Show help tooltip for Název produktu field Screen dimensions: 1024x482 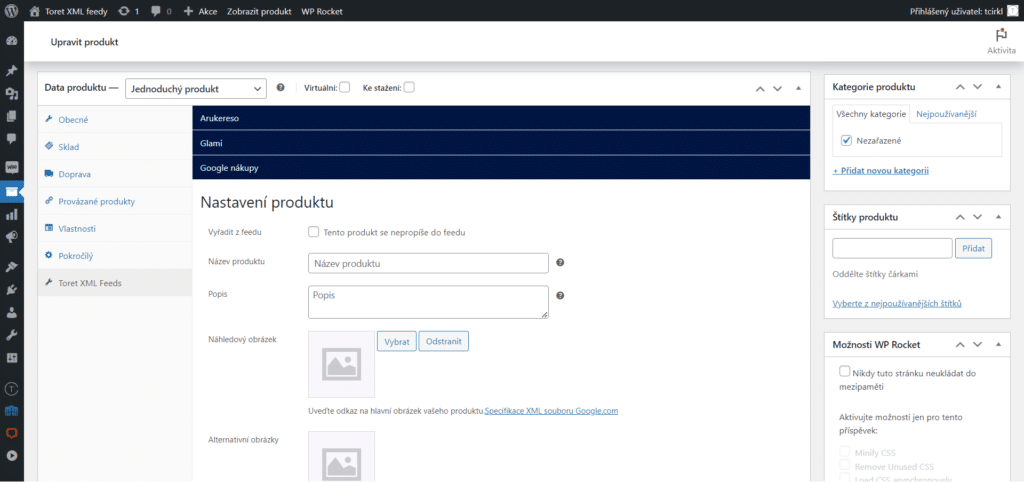[x=560, y=263]
